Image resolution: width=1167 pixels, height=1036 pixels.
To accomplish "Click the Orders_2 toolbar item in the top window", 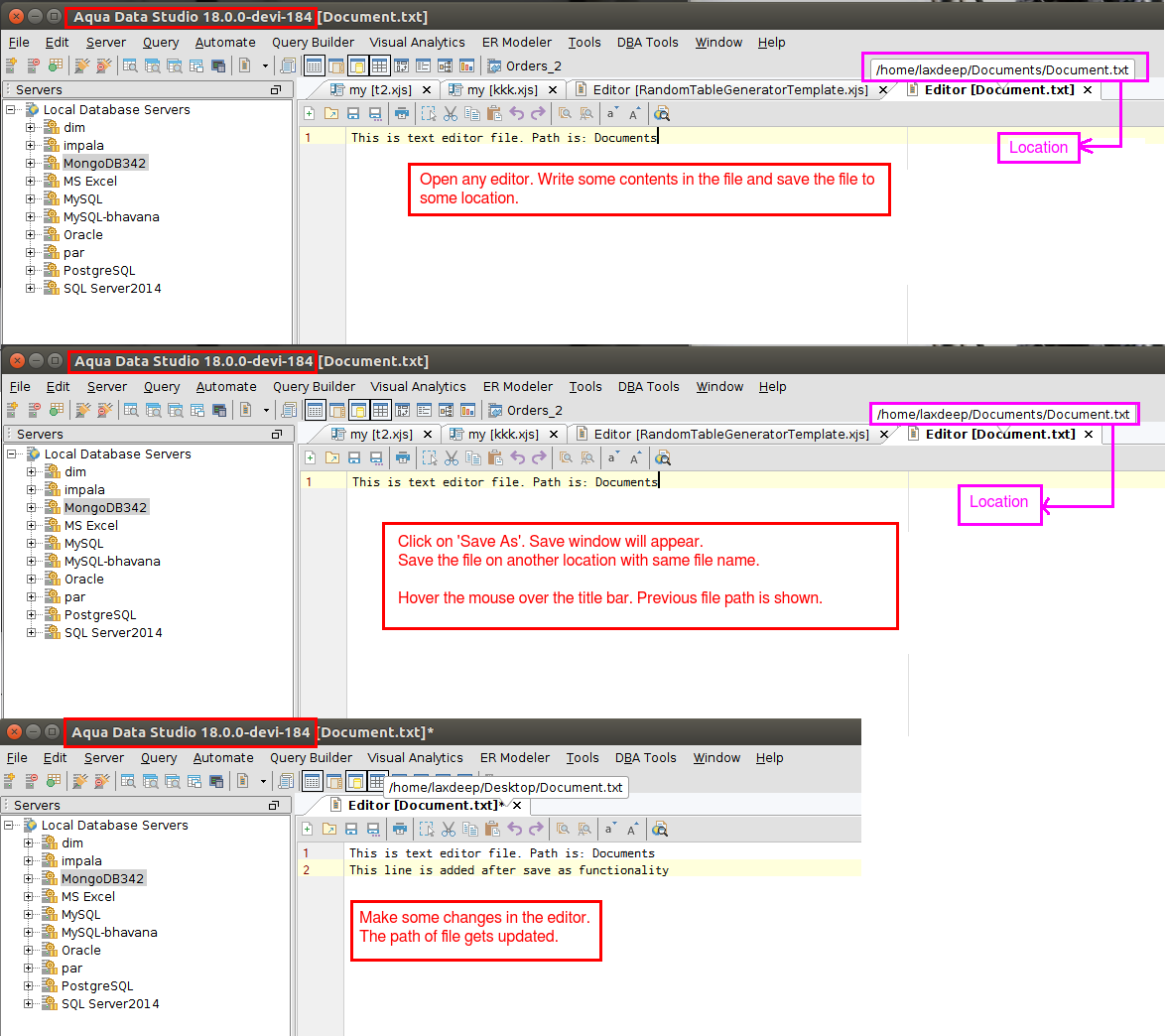I will [525, 66].
